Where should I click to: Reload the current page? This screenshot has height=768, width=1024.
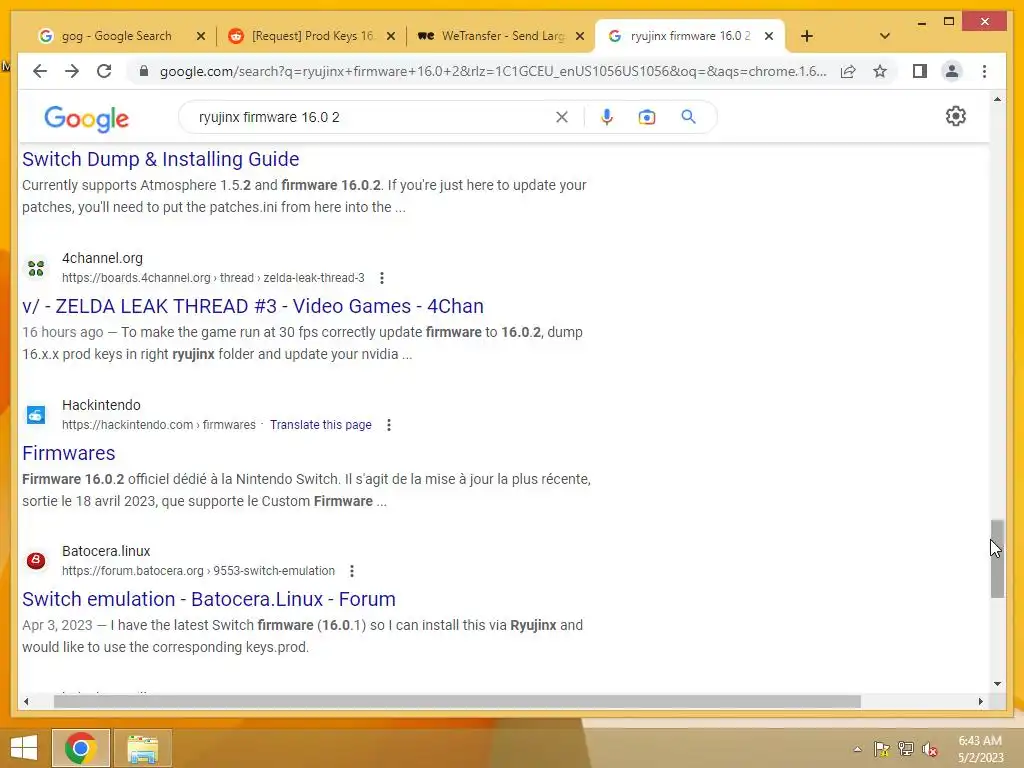(104, 71)
